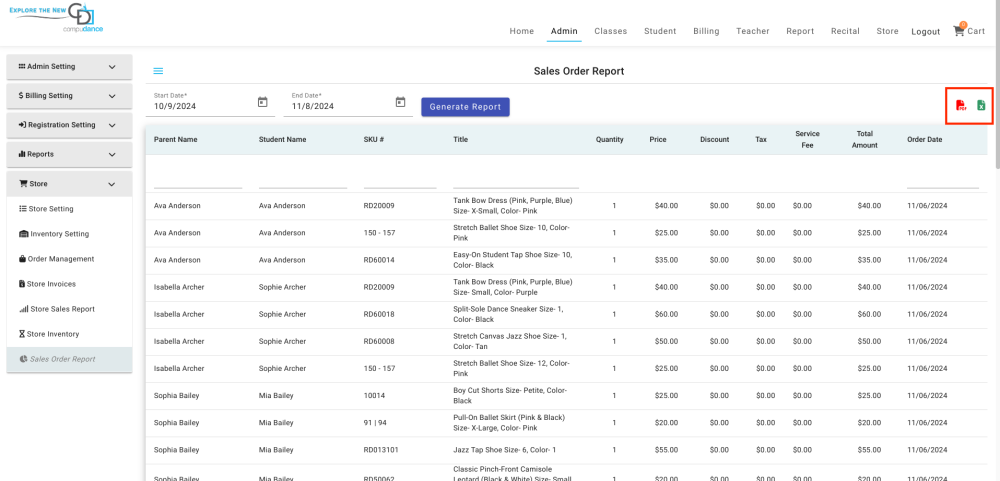Click the Parent Name filter field
This screenshot has height=481, width=1000.
click(x=197, y=180)
